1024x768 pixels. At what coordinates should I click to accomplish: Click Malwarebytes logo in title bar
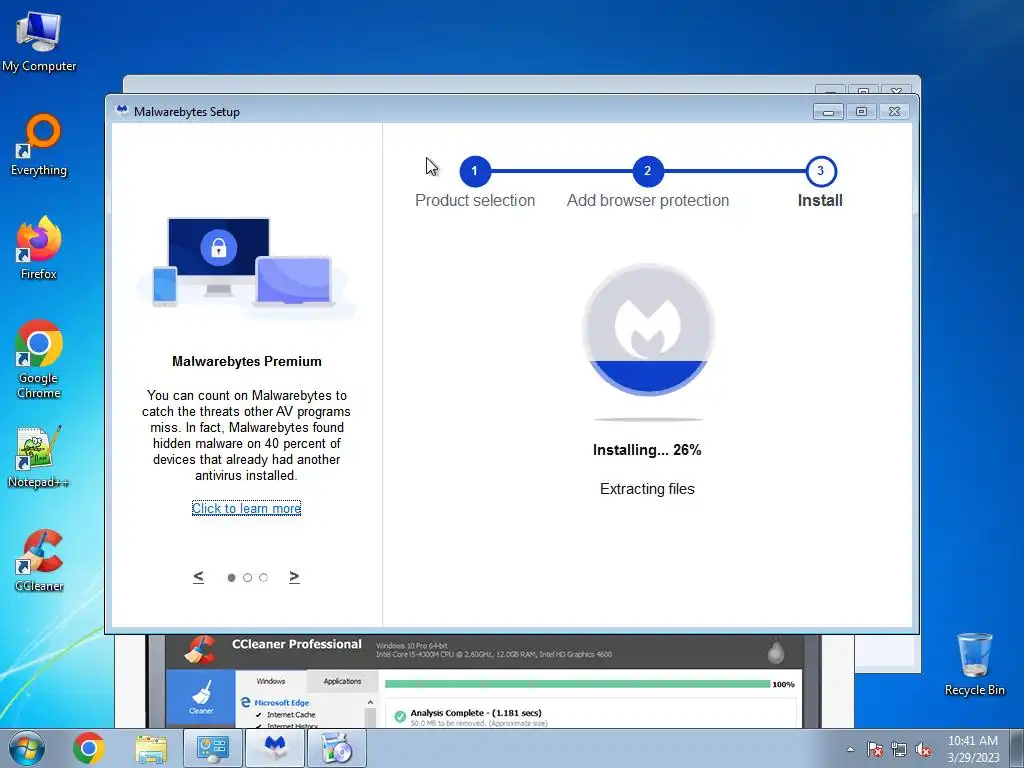pyautogui.click(x=122, y=111)
